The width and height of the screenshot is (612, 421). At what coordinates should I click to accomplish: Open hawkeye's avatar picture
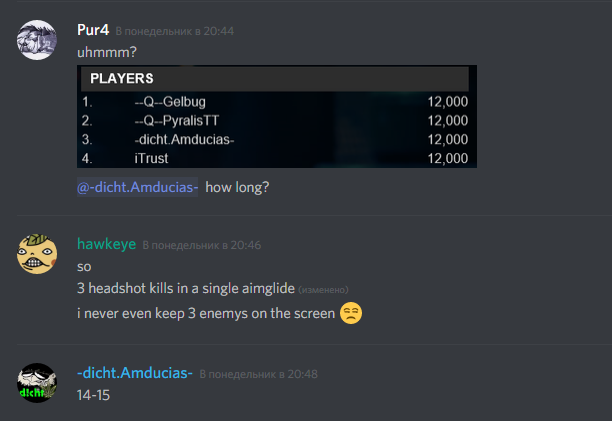(x=37, y=254)
